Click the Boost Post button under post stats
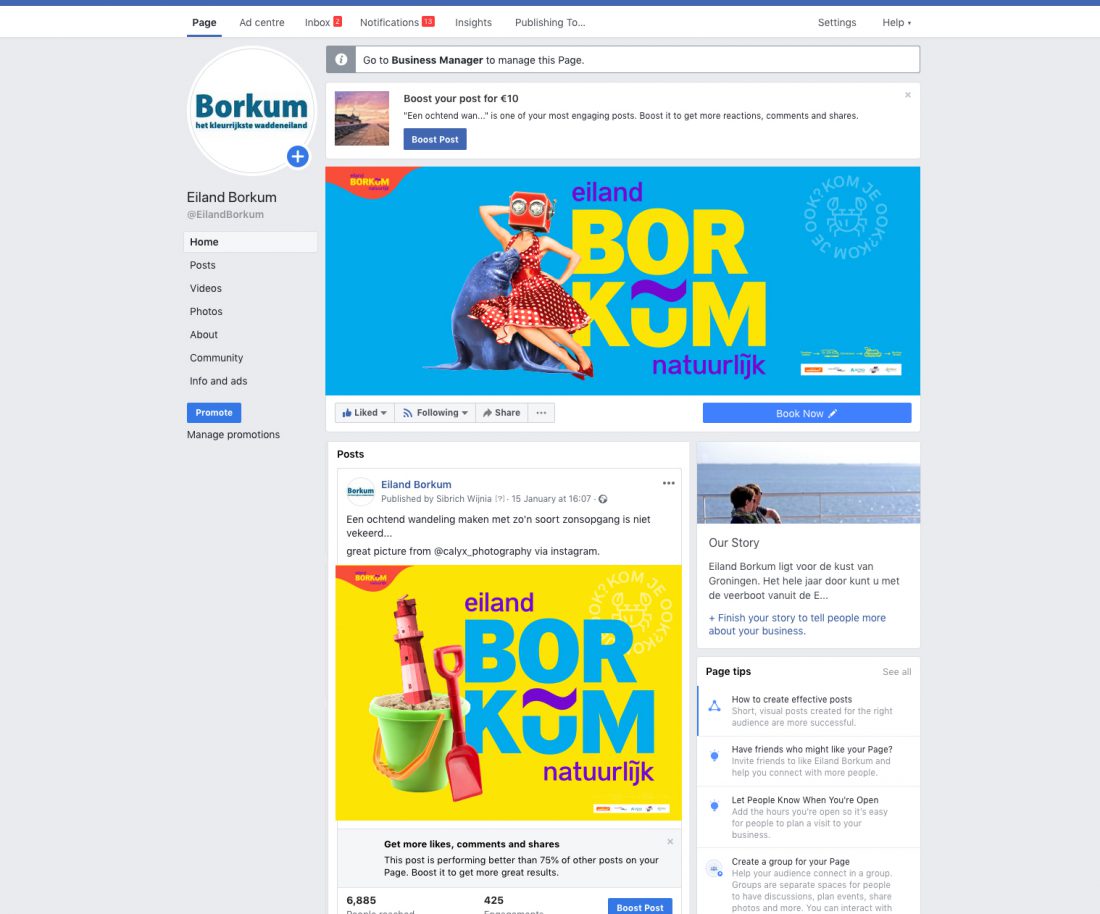Screen dimensions: 1100x914 640,907
